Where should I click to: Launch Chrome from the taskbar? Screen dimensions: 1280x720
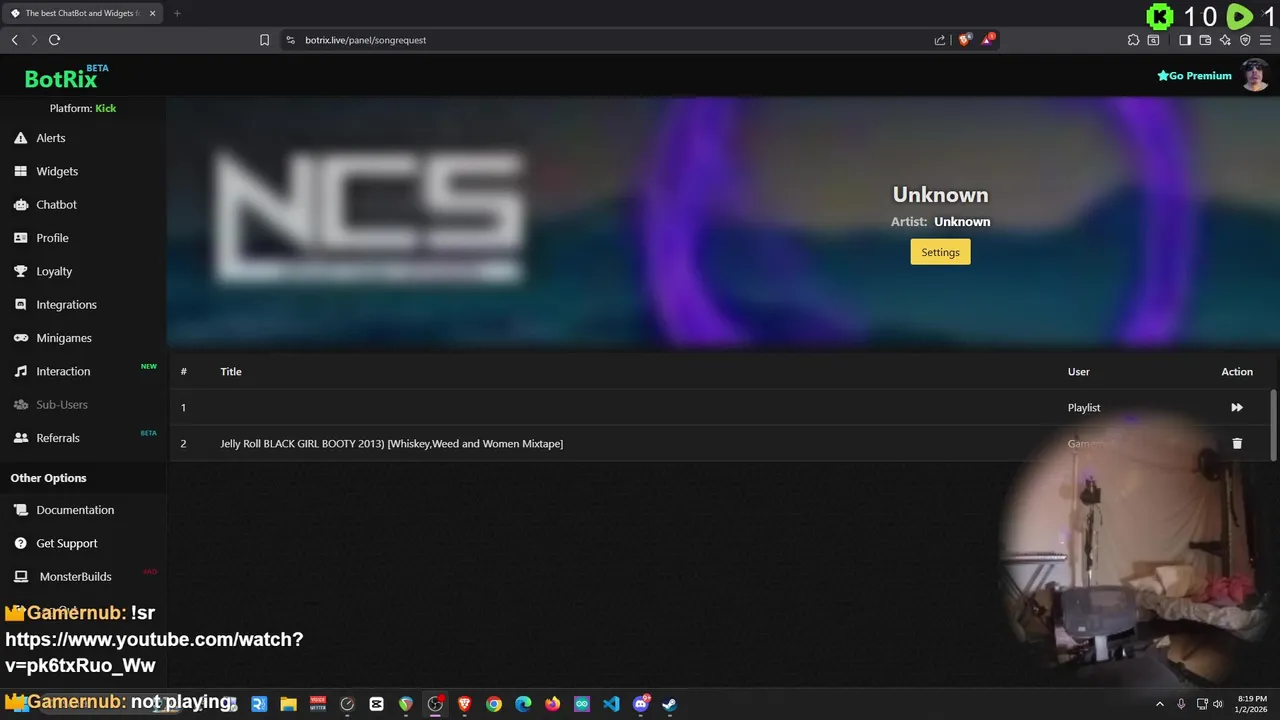(x=493, y=704)
